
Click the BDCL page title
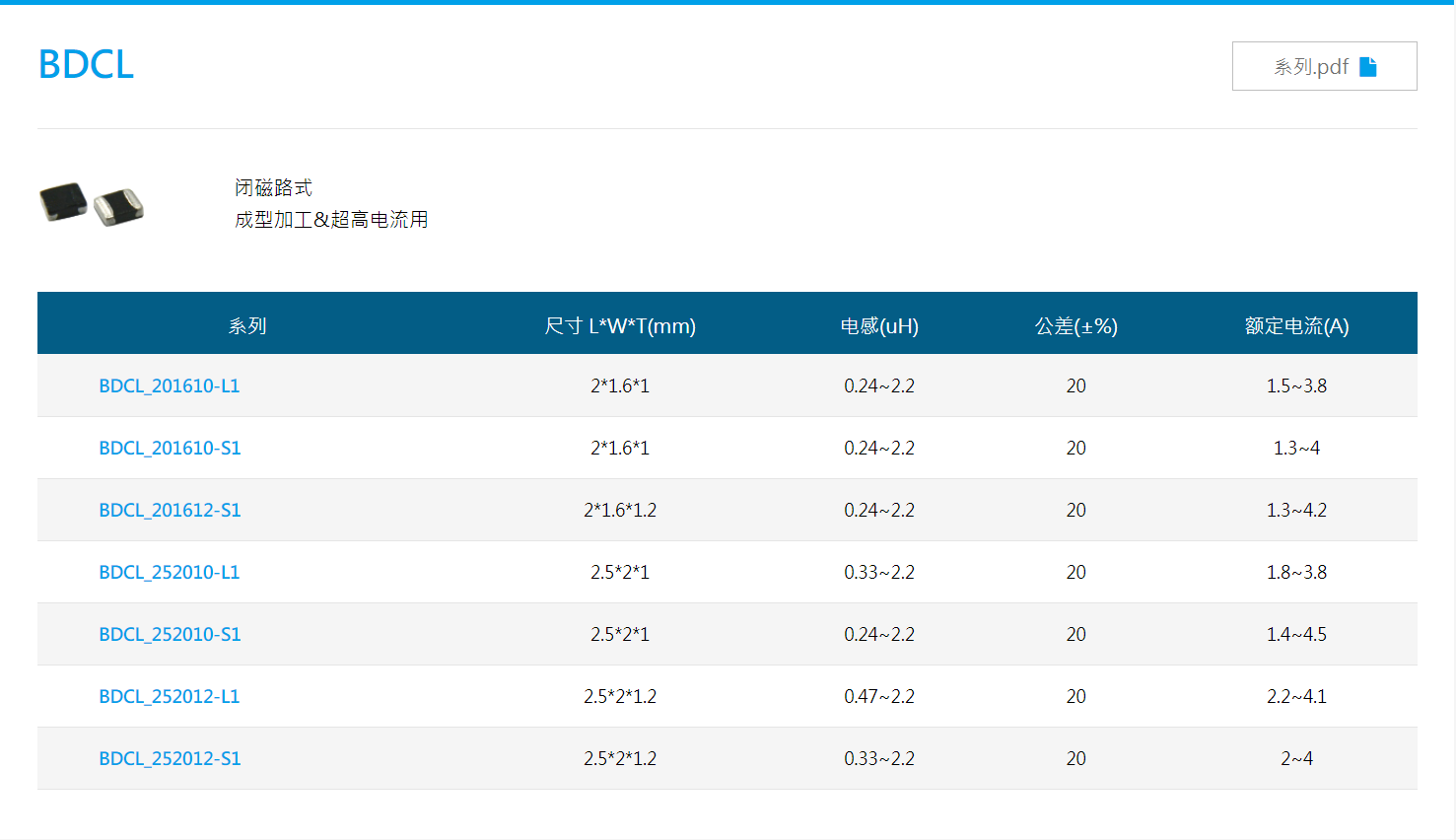[86, 64]
